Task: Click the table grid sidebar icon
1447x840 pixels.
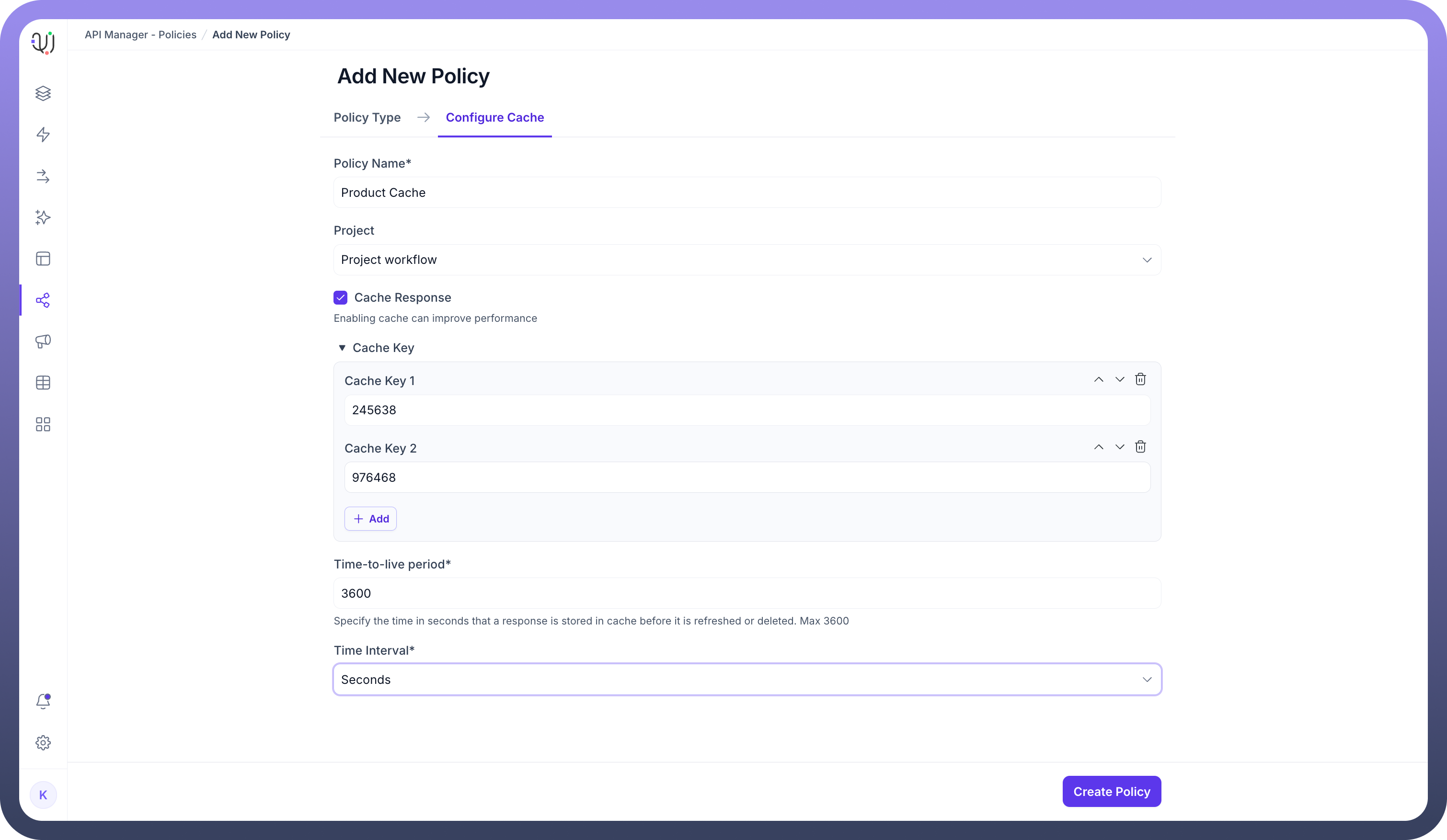Action: pyautogui.click(x=43, y=383)
